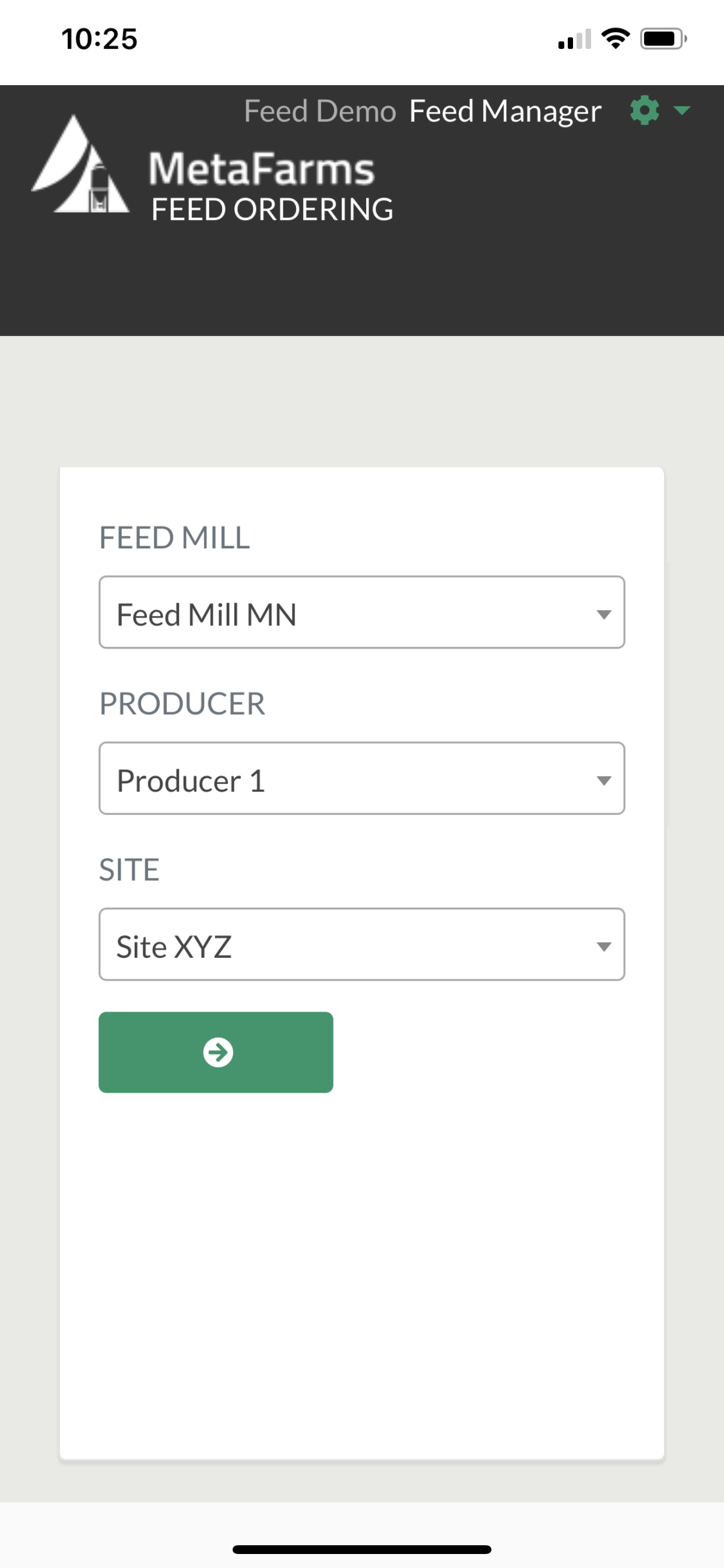Image resolution: width=724 pixels, height=1568 pixels.
Task: Click the MetaFarms wordmark
Action: 262,169
